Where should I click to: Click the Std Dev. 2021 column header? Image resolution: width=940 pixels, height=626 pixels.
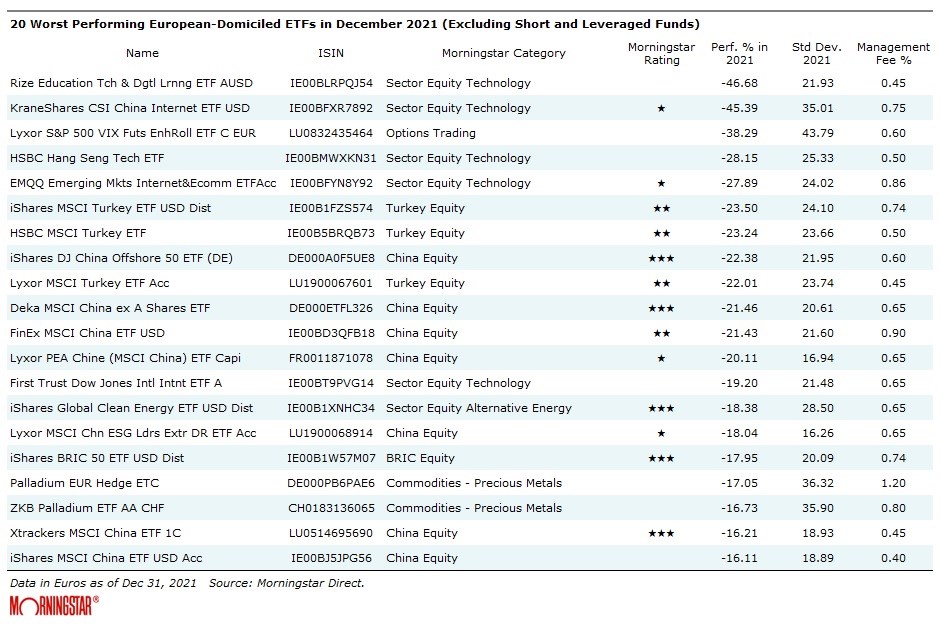coord(816,53)
